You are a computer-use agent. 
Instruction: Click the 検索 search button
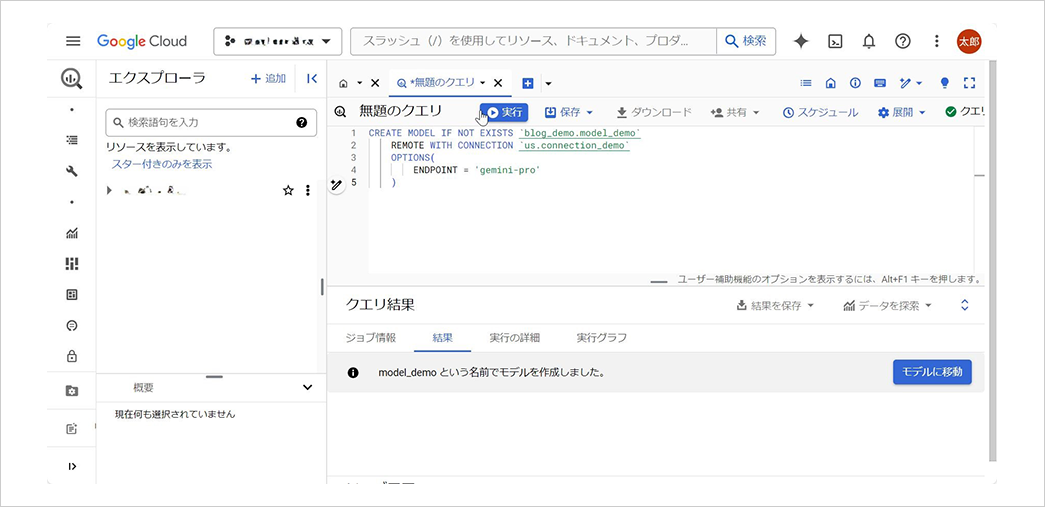[x=746, y=41]
